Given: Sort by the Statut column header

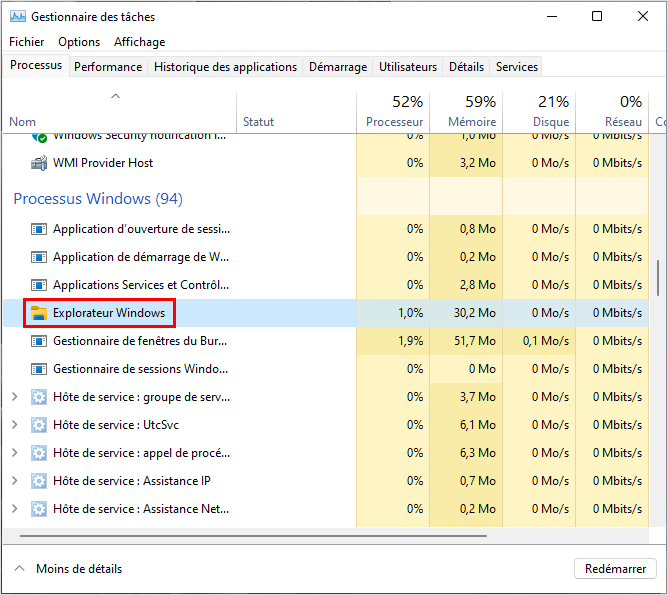Looking at the screenshot, I should click(297, 112).
